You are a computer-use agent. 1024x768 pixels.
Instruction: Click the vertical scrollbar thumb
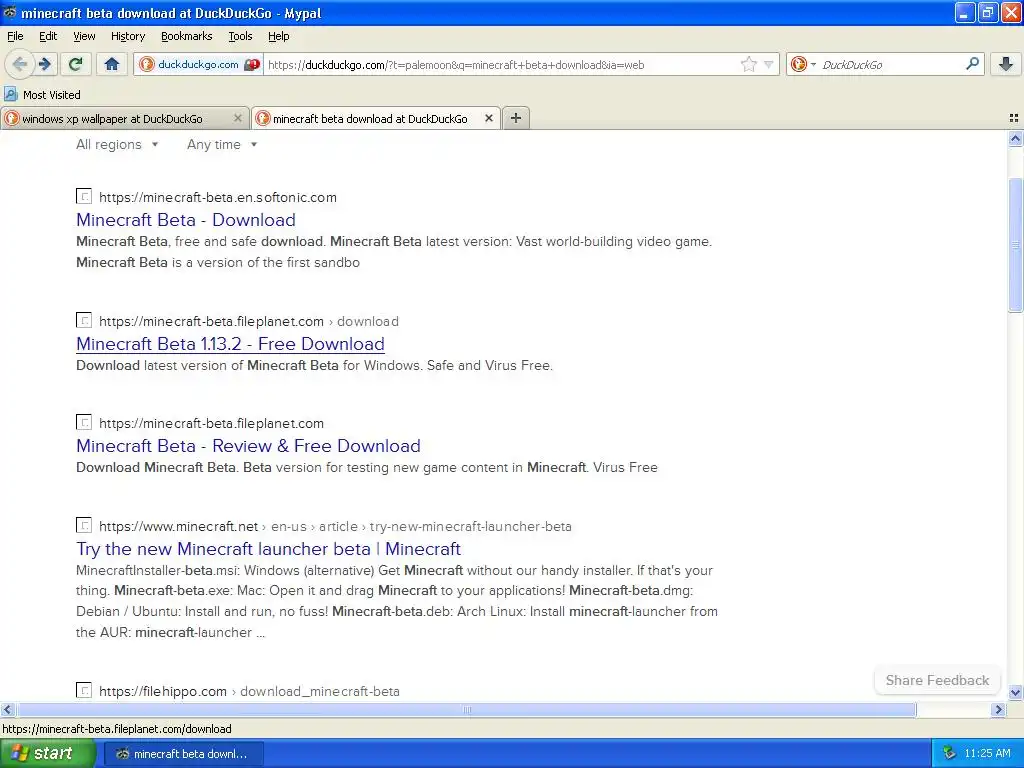pyautogui.click(x=1015, y=246)
